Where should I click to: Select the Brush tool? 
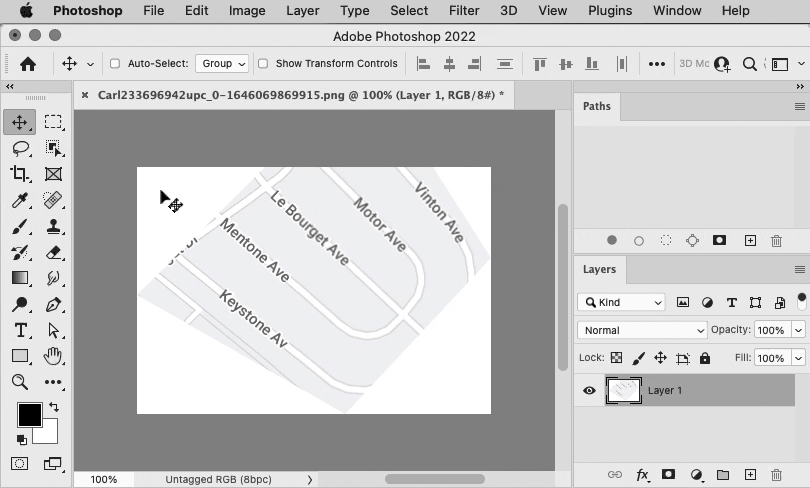click(20, 226)
